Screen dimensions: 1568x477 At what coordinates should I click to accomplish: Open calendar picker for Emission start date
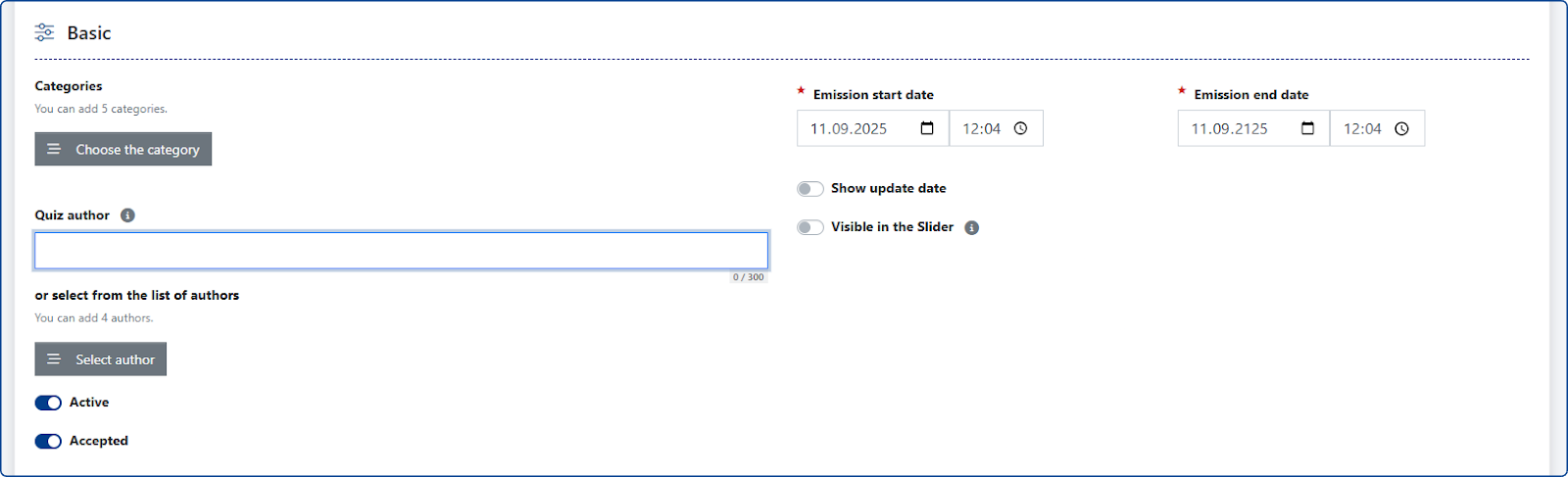tap(927, 128)
